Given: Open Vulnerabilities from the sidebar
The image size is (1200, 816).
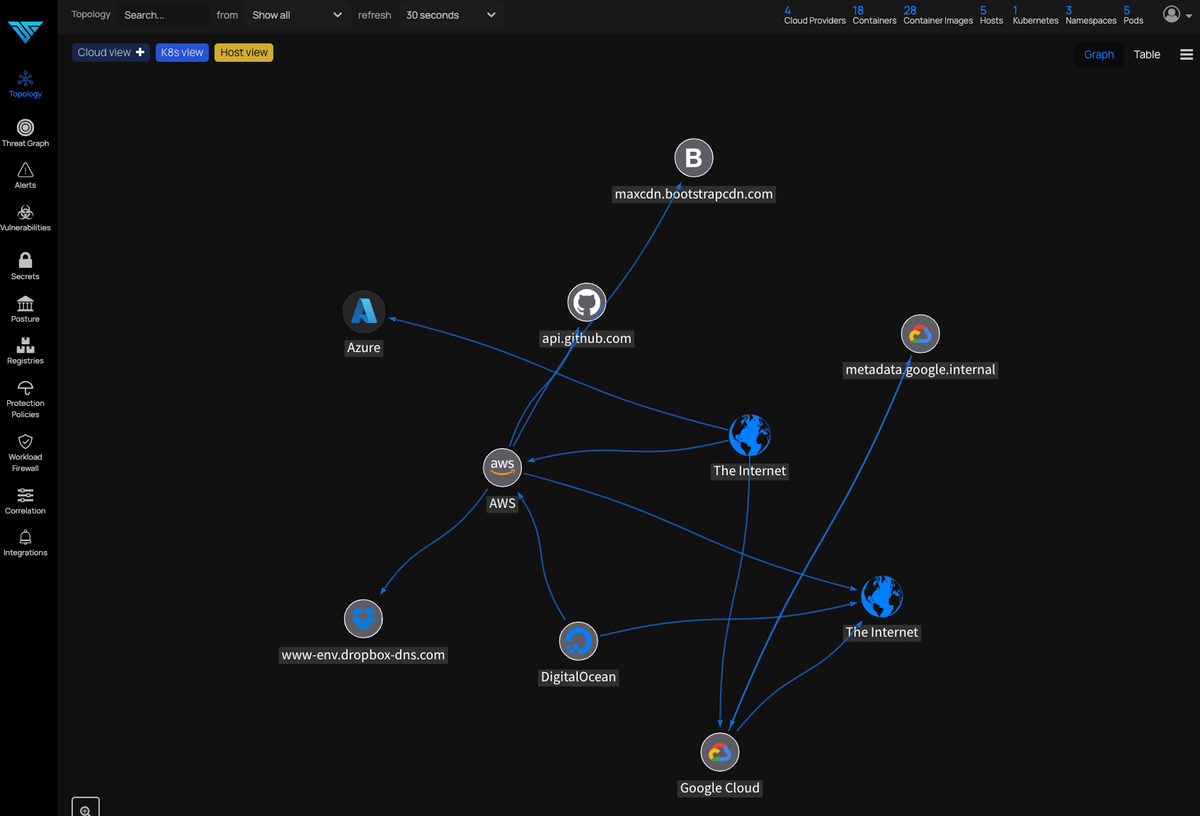Looking at the screenshot, I should [25, 213].
